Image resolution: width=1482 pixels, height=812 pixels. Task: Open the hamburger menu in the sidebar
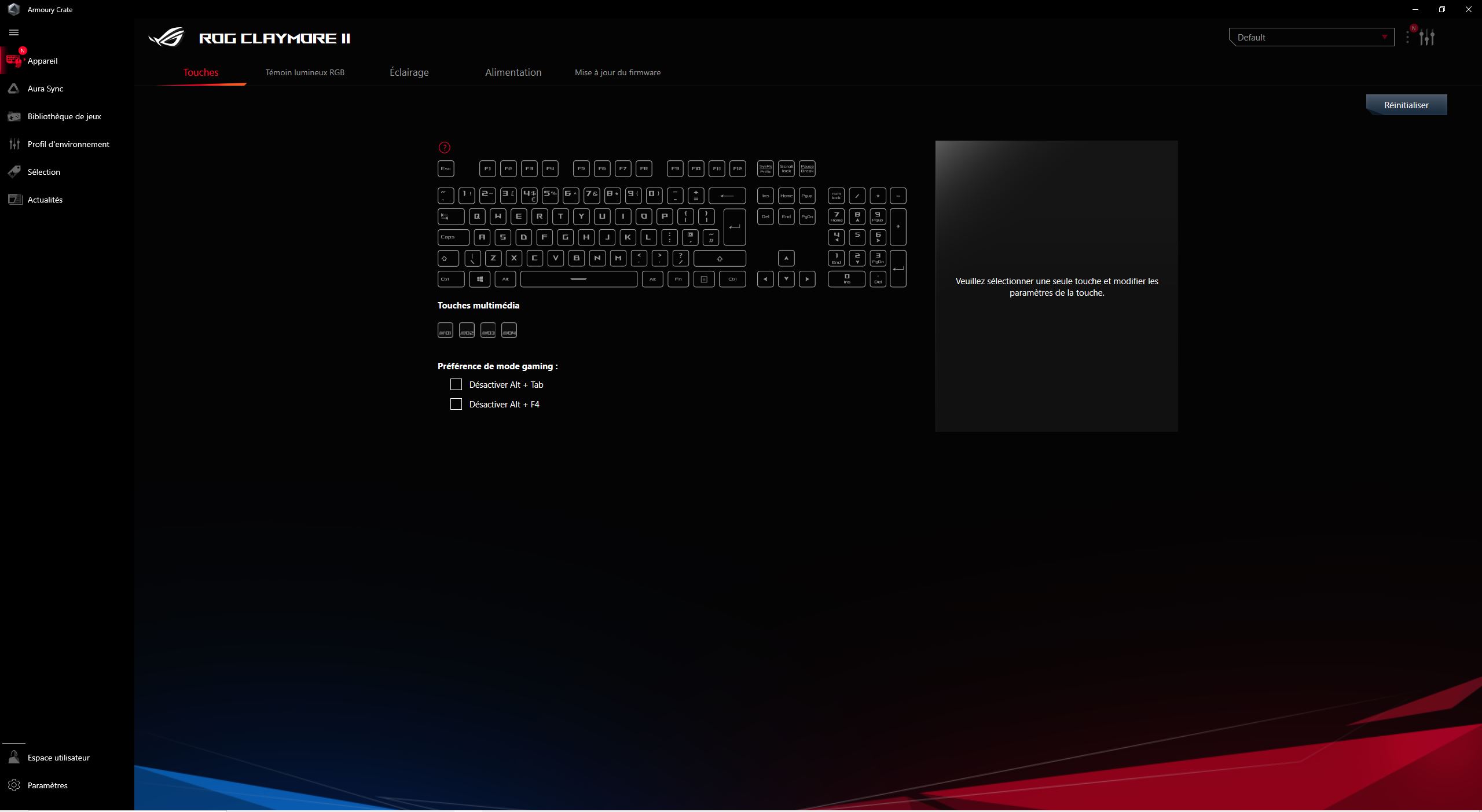point(14,33)
